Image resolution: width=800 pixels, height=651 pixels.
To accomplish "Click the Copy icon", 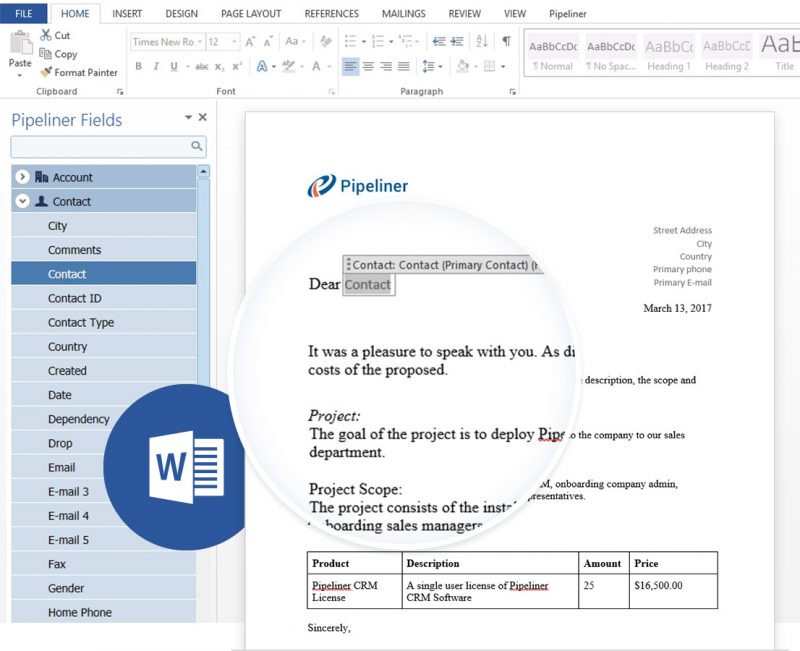I will click(45, 54).
